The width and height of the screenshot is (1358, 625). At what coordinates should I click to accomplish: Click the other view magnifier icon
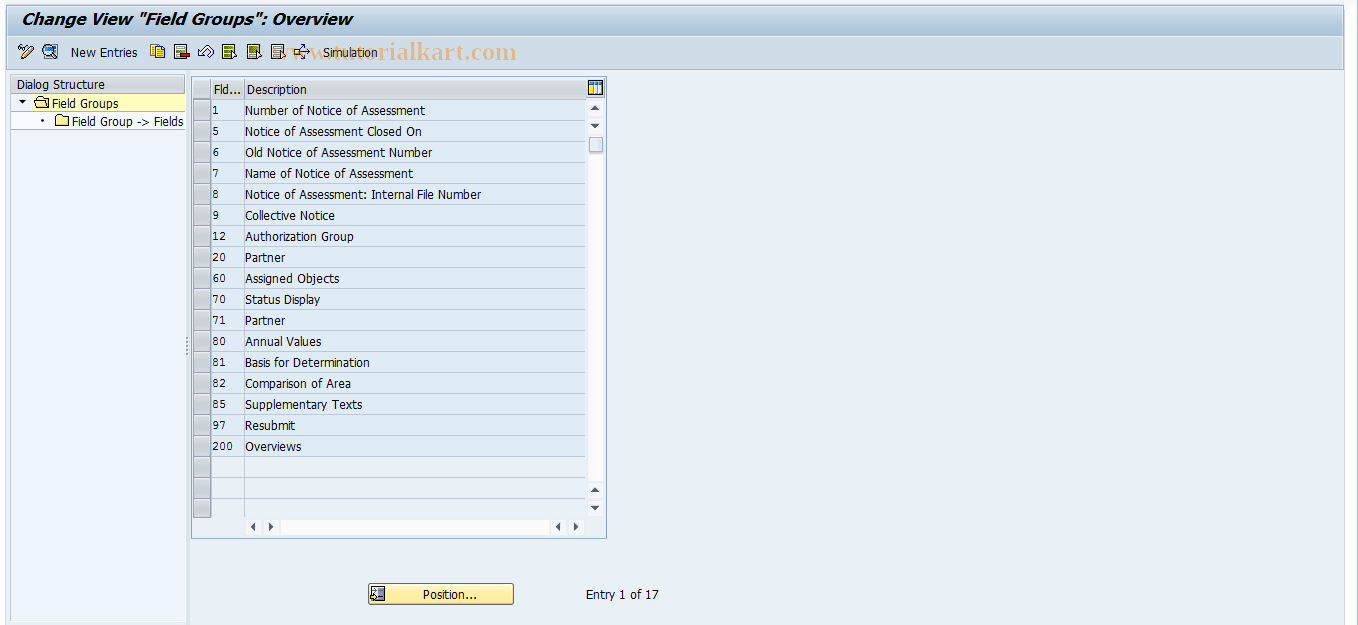(50, 52)
